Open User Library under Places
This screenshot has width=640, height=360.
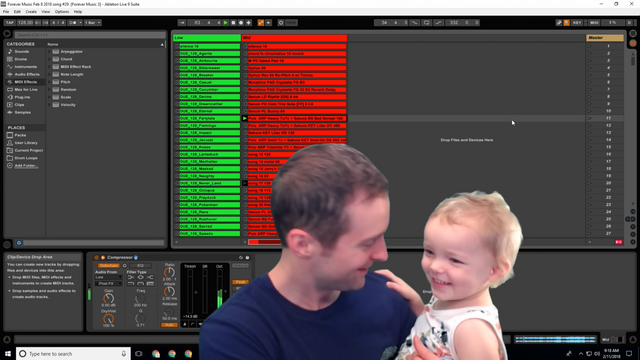click(26, 143)
